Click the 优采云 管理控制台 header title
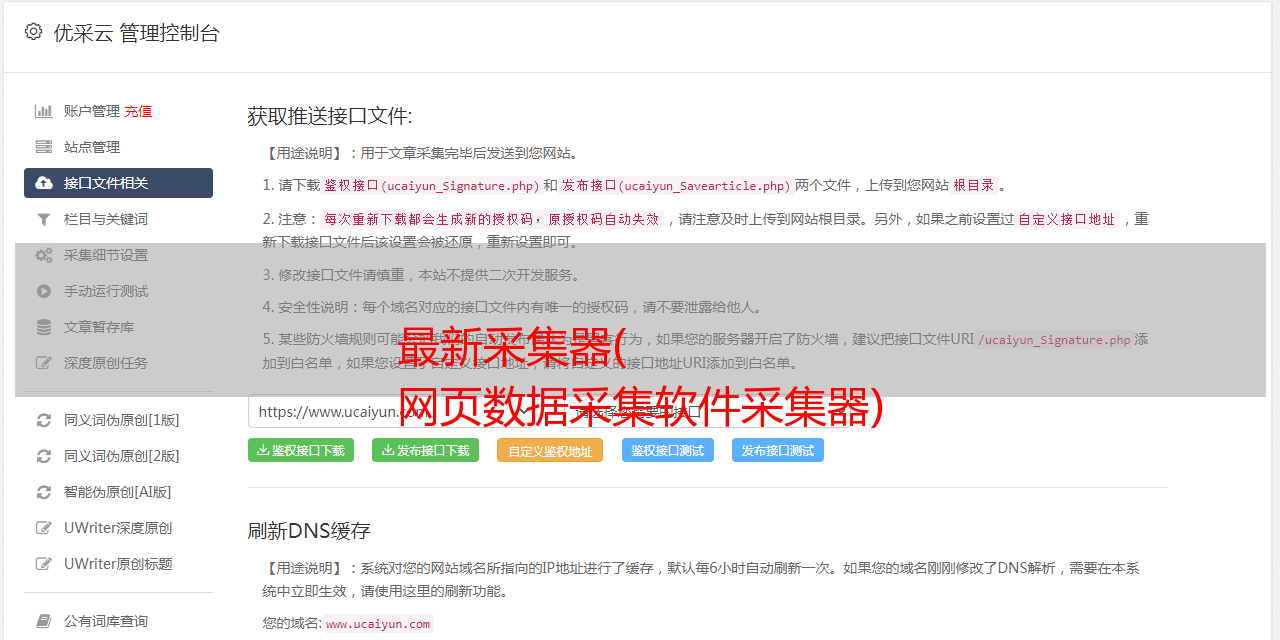1280x640 pixels. 137,33
